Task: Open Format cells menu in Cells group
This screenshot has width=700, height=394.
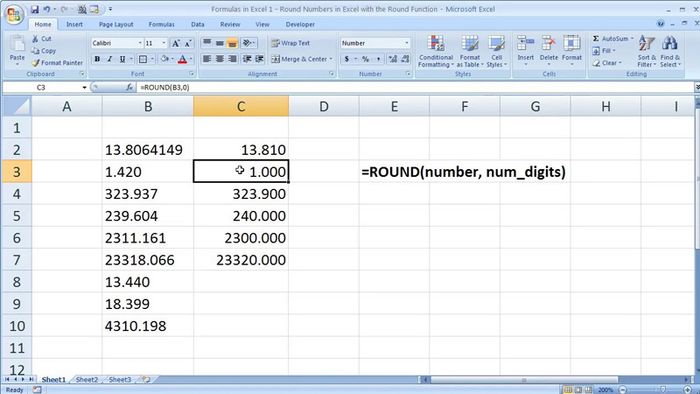Action: tap(571, 51)
